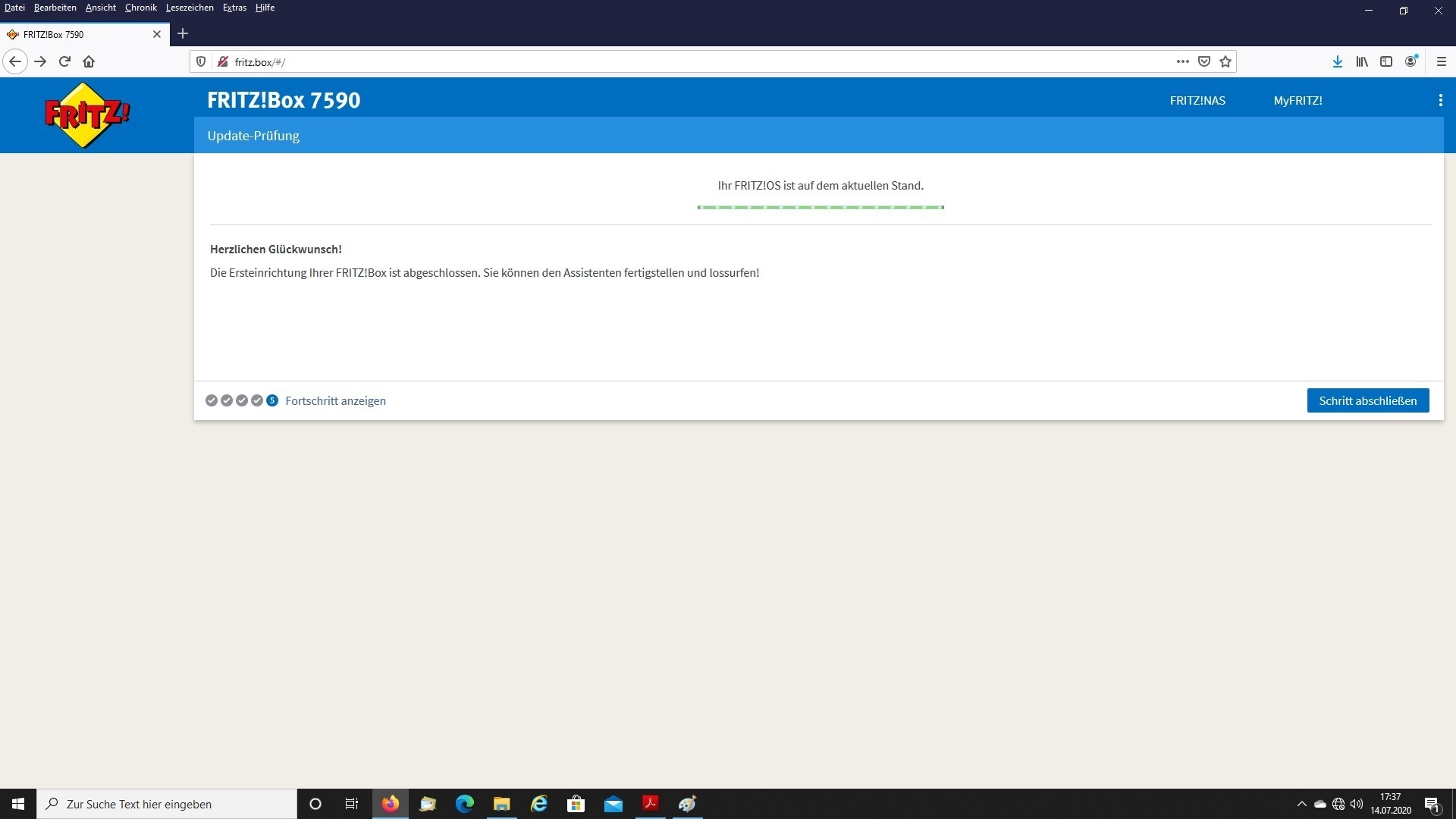Open the Firefox library panel

tap(1362, 61)
